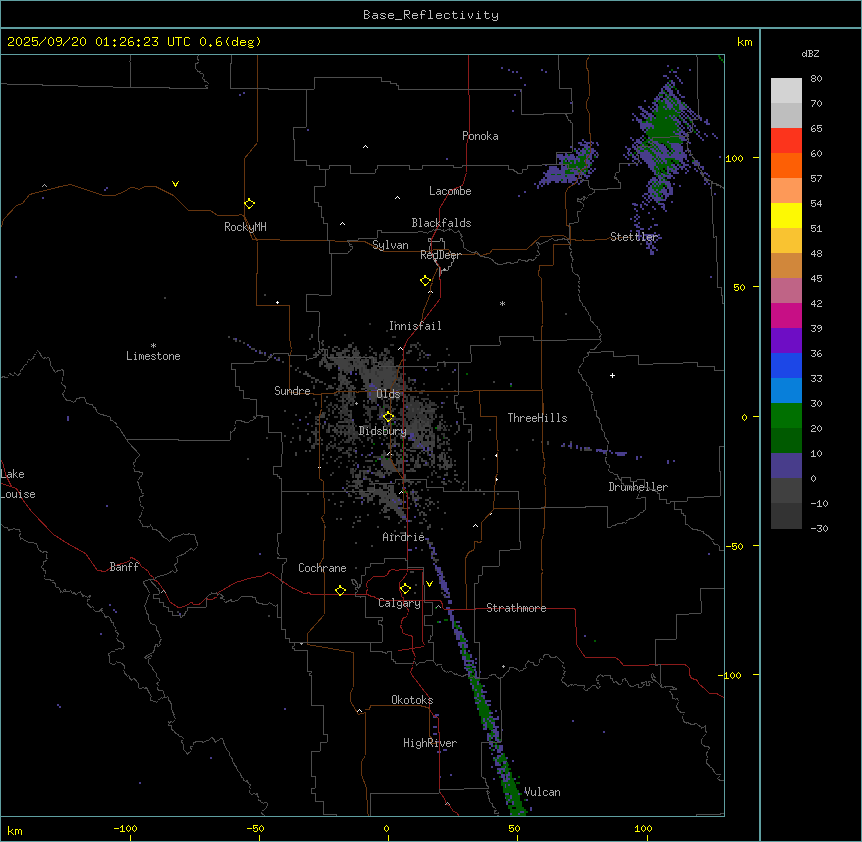Click the yellow diamond marker above RockyMH
Screen dimensions: 862x842
pyautogui.click(x=249, y=204)
